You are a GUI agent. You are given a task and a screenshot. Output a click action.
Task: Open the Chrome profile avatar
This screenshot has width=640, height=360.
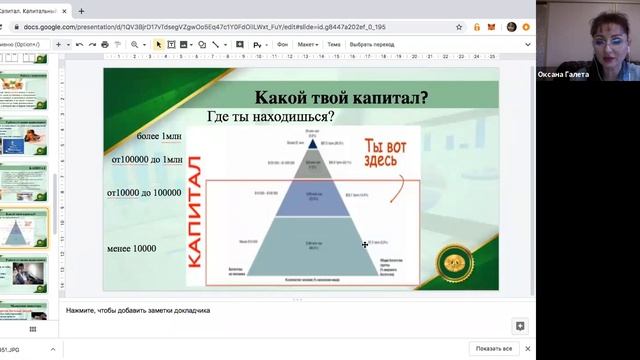pyautogui.click(x=511, y=27)
